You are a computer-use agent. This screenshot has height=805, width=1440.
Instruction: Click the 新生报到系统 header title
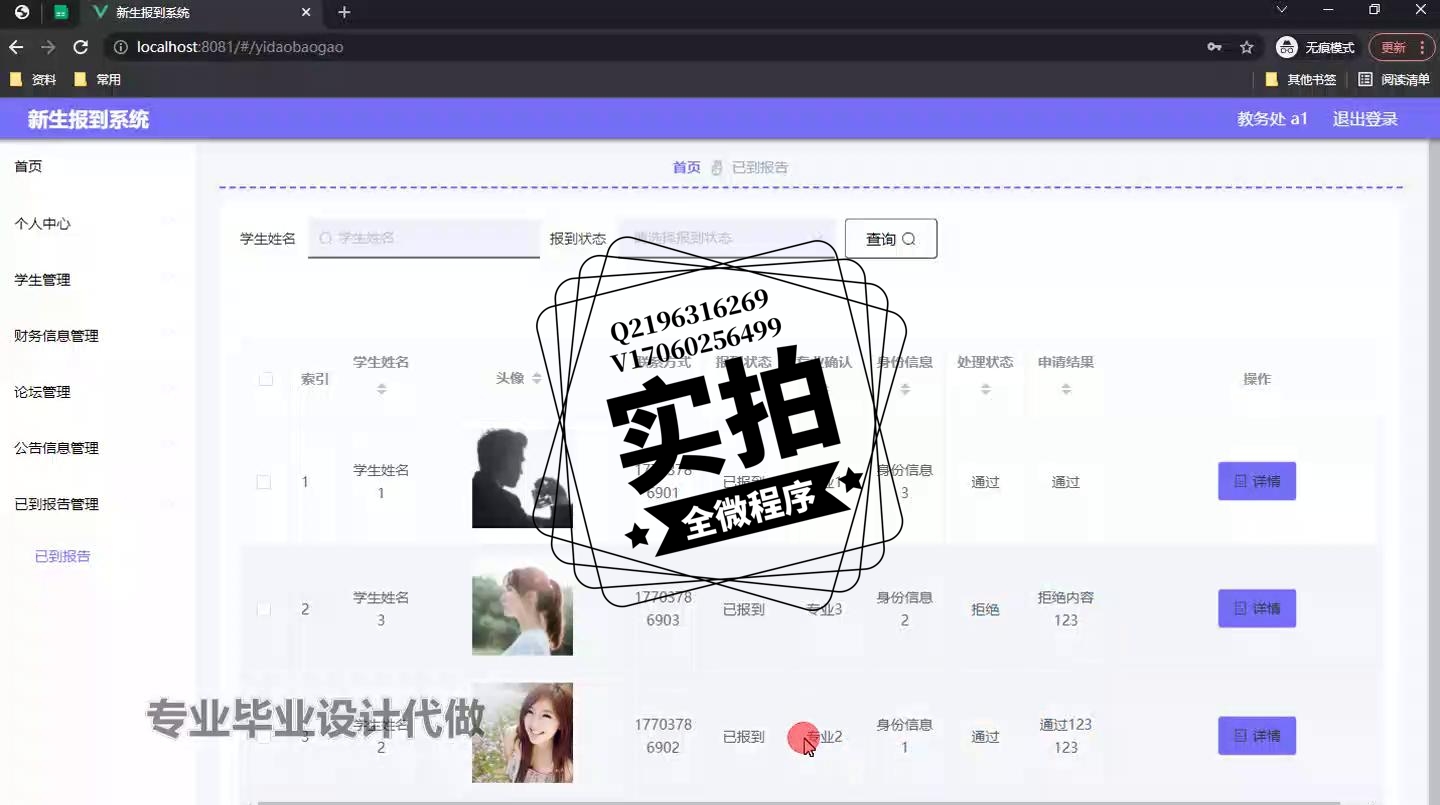tap(88, 120)
